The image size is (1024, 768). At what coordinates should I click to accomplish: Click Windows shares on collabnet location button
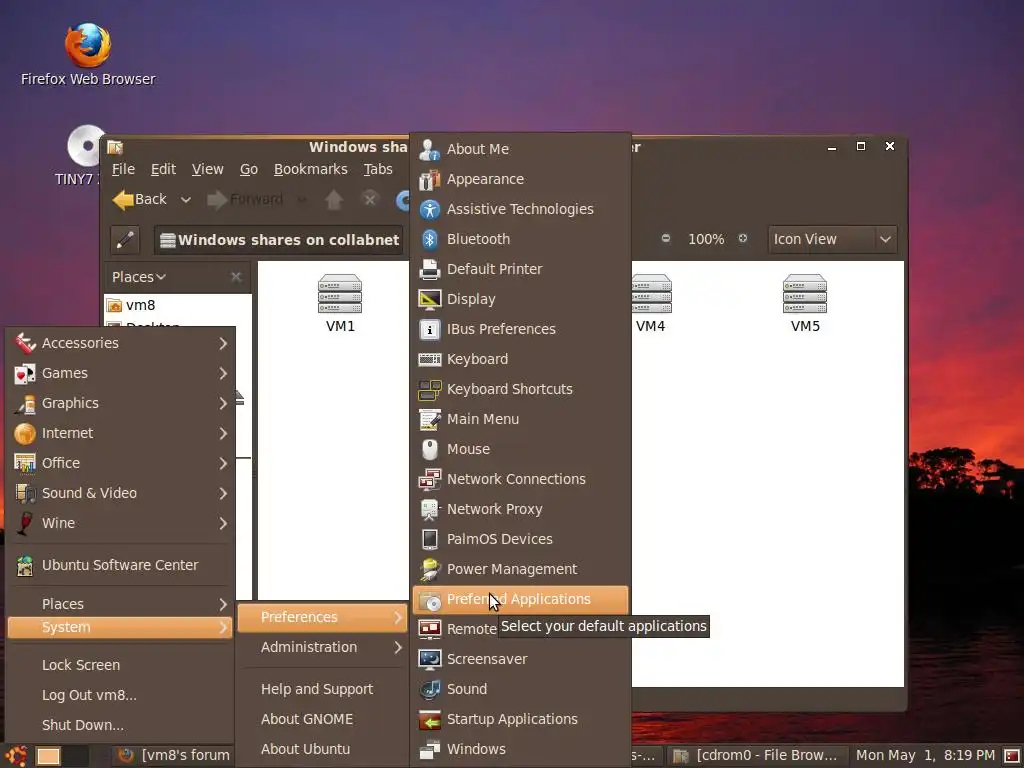point(279,240)
